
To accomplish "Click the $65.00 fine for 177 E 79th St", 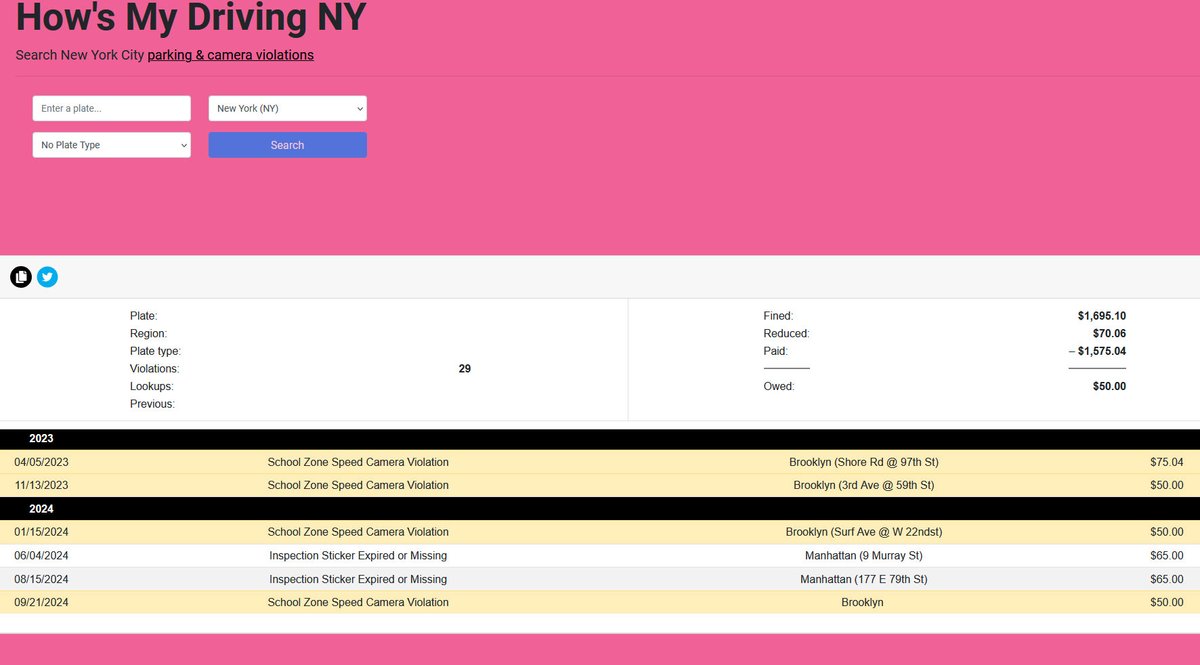I will click(x=1167, y=579).
